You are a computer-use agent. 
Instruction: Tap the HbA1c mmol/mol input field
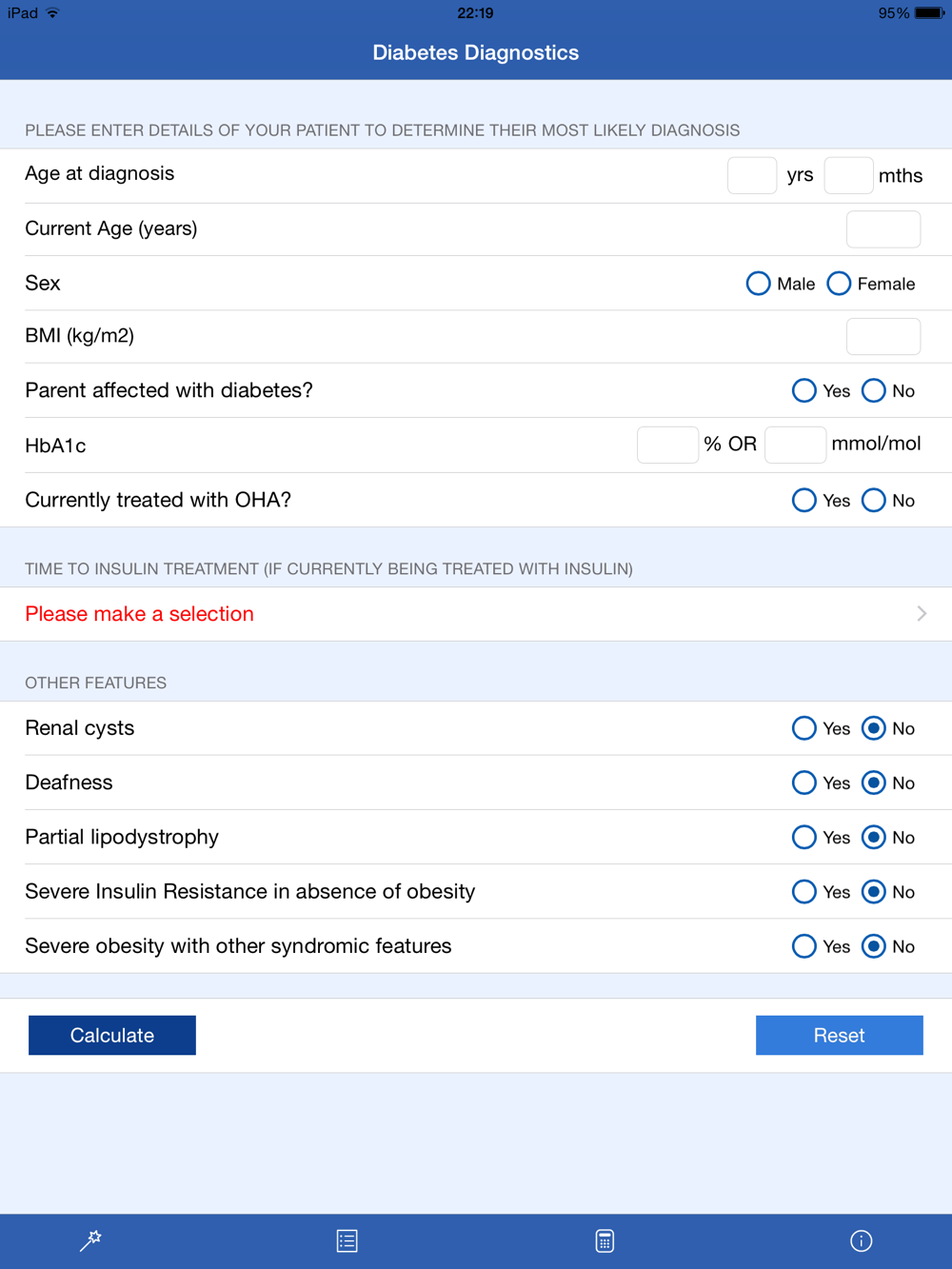pyautogui.click(x=795, y=445)
